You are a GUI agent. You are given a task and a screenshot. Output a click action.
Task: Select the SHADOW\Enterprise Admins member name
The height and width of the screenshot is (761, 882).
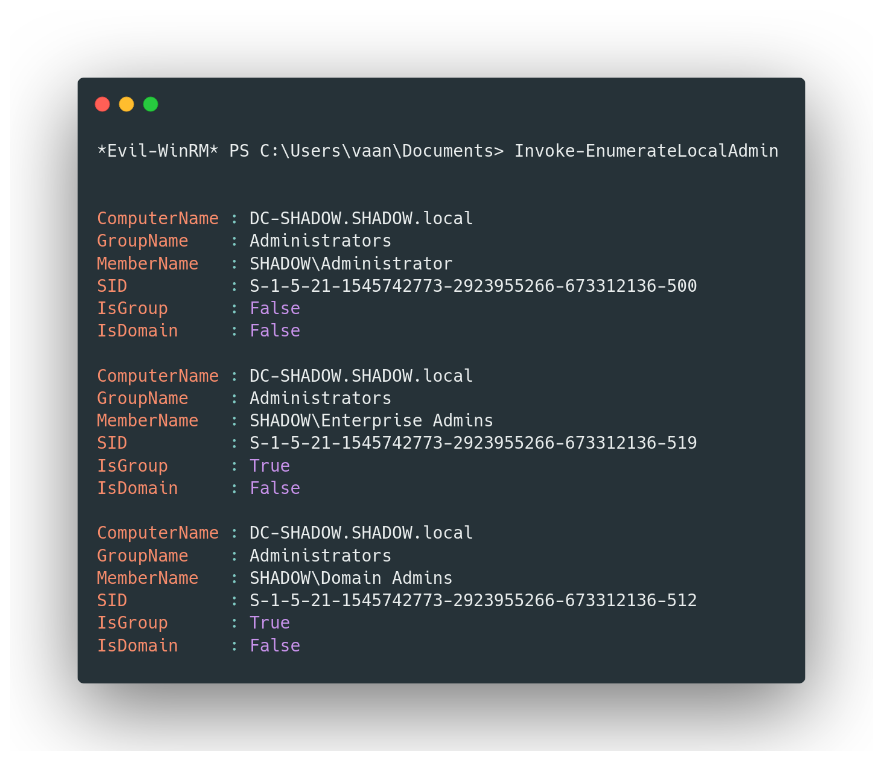click(x=371, y=421)
